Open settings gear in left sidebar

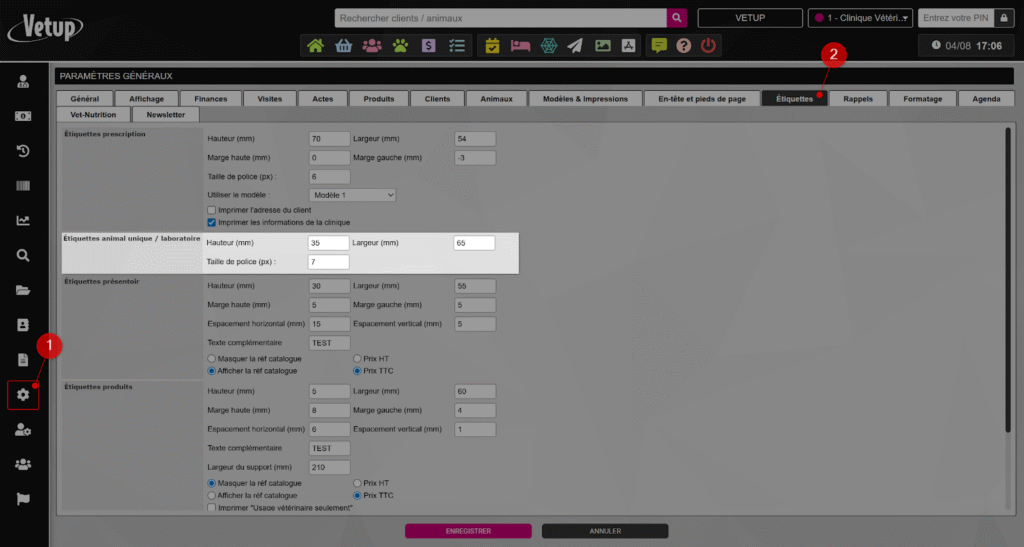(22, 395)
